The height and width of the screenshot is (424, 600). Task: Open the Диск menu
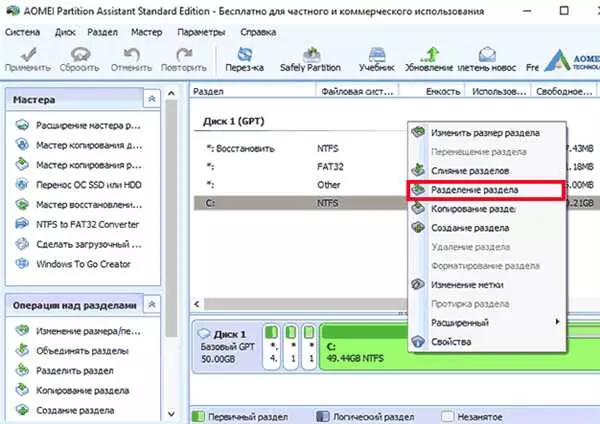[65, 32]
